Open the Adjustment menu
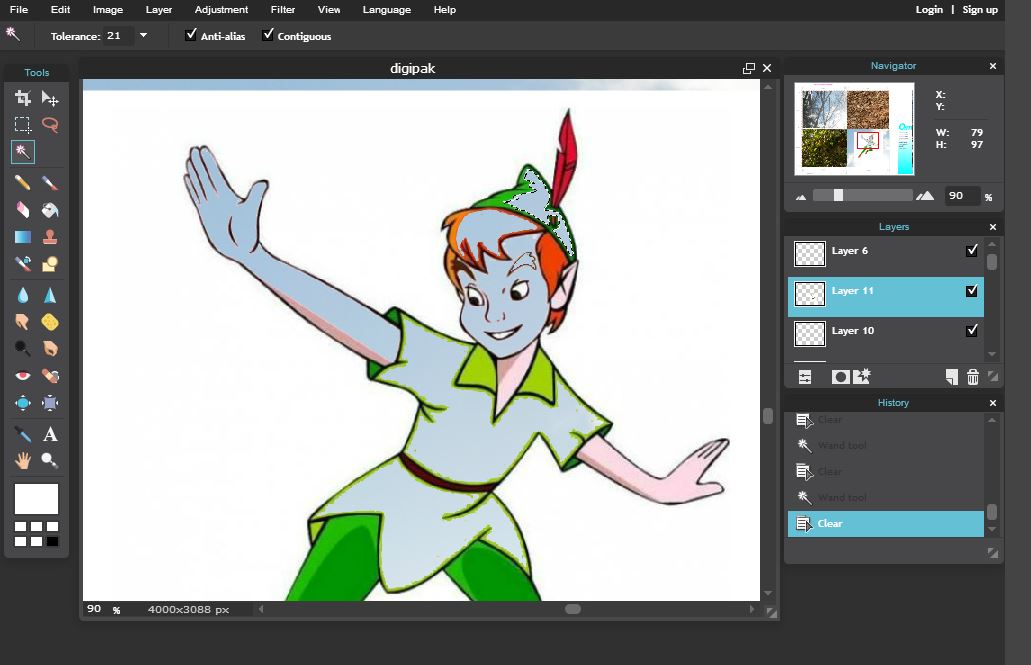The image size is (1031, 665). pyautogui.click(x=221, y=10)
